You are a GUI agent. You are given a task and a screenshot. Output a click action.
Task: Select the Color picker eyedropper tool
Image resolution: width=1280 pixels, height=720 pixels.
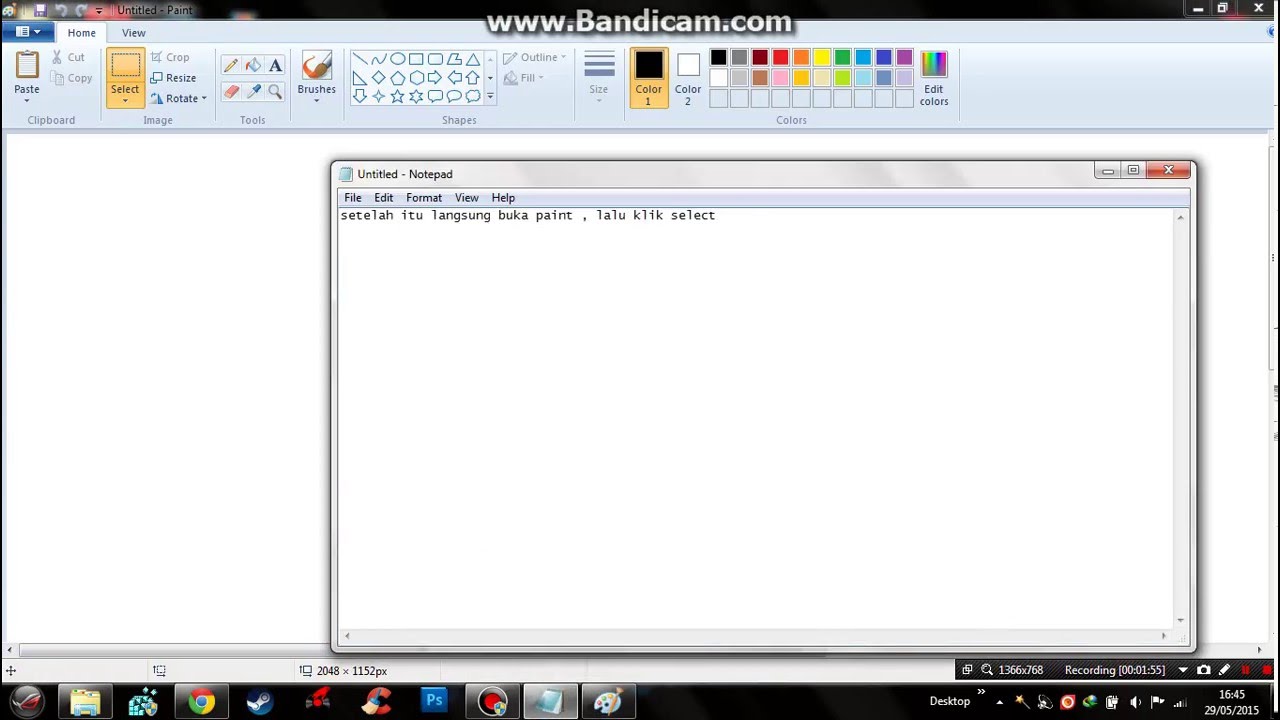click(x=253, y=91)
